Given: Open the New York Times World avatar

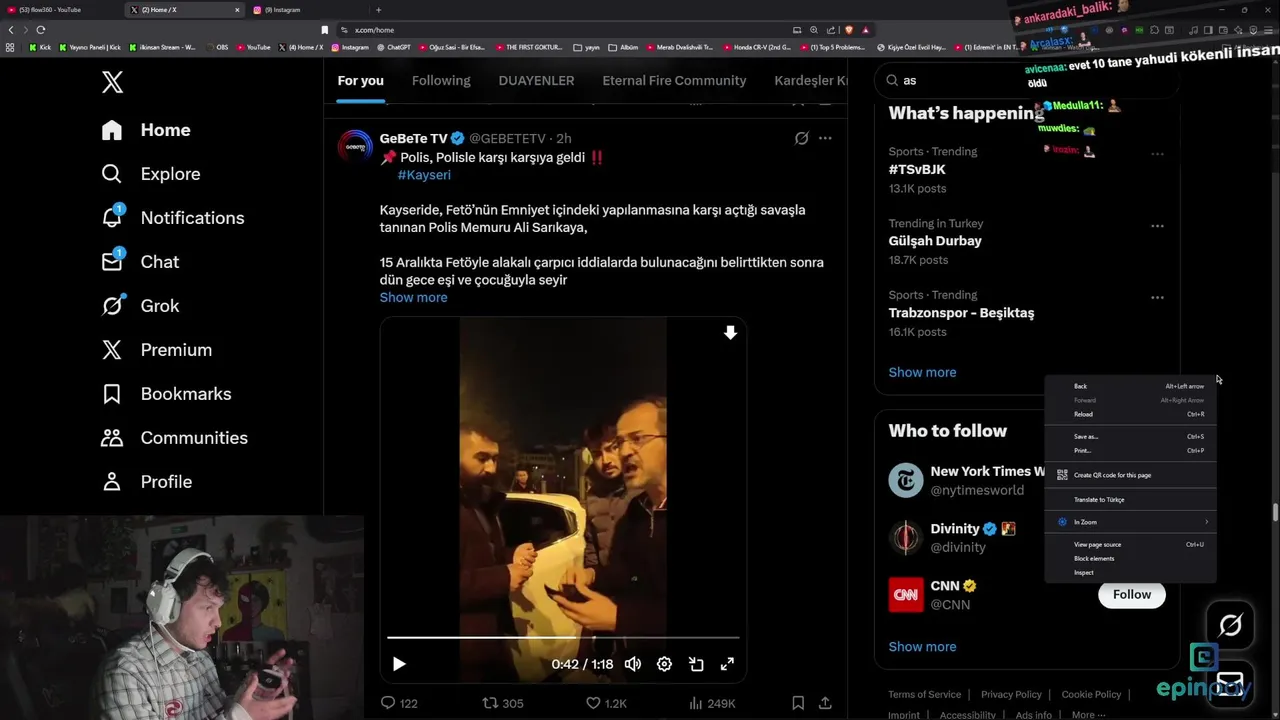Looking at the screenshot, I should [906, 481].
